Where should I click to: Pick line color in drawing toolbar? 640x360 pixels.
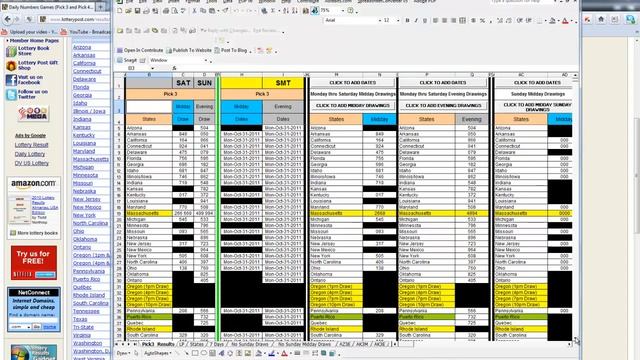click(272, 353)
